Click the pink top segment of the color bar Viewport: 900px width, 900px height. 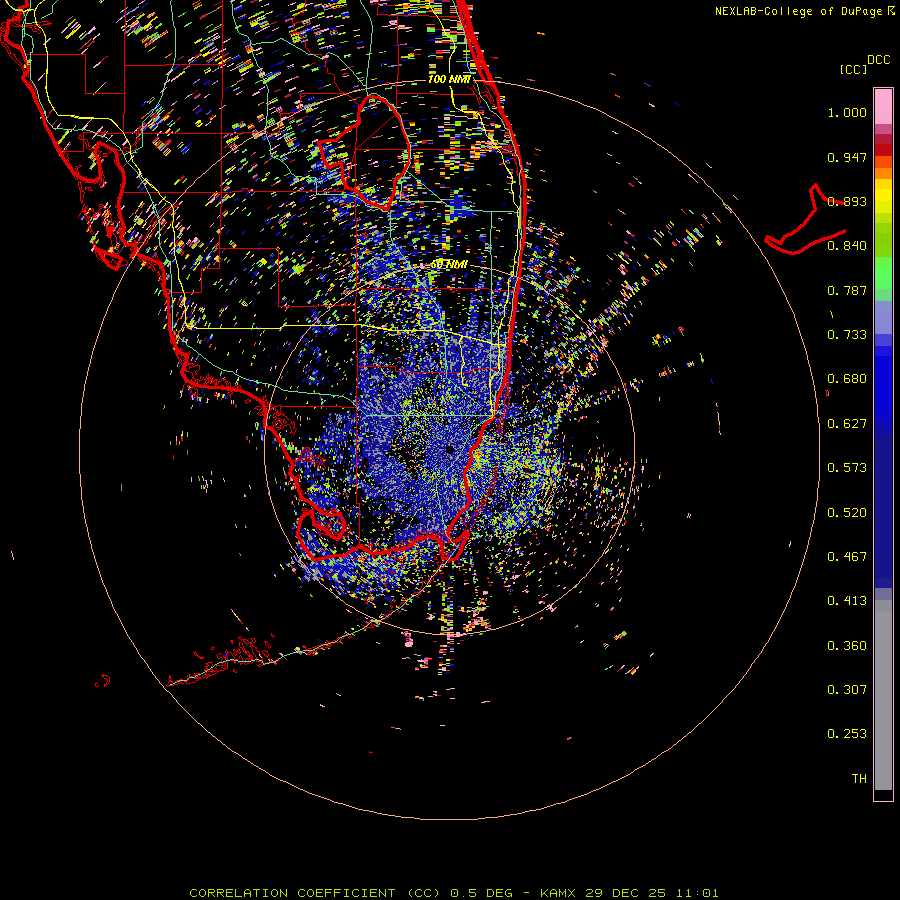pos(883,107)
